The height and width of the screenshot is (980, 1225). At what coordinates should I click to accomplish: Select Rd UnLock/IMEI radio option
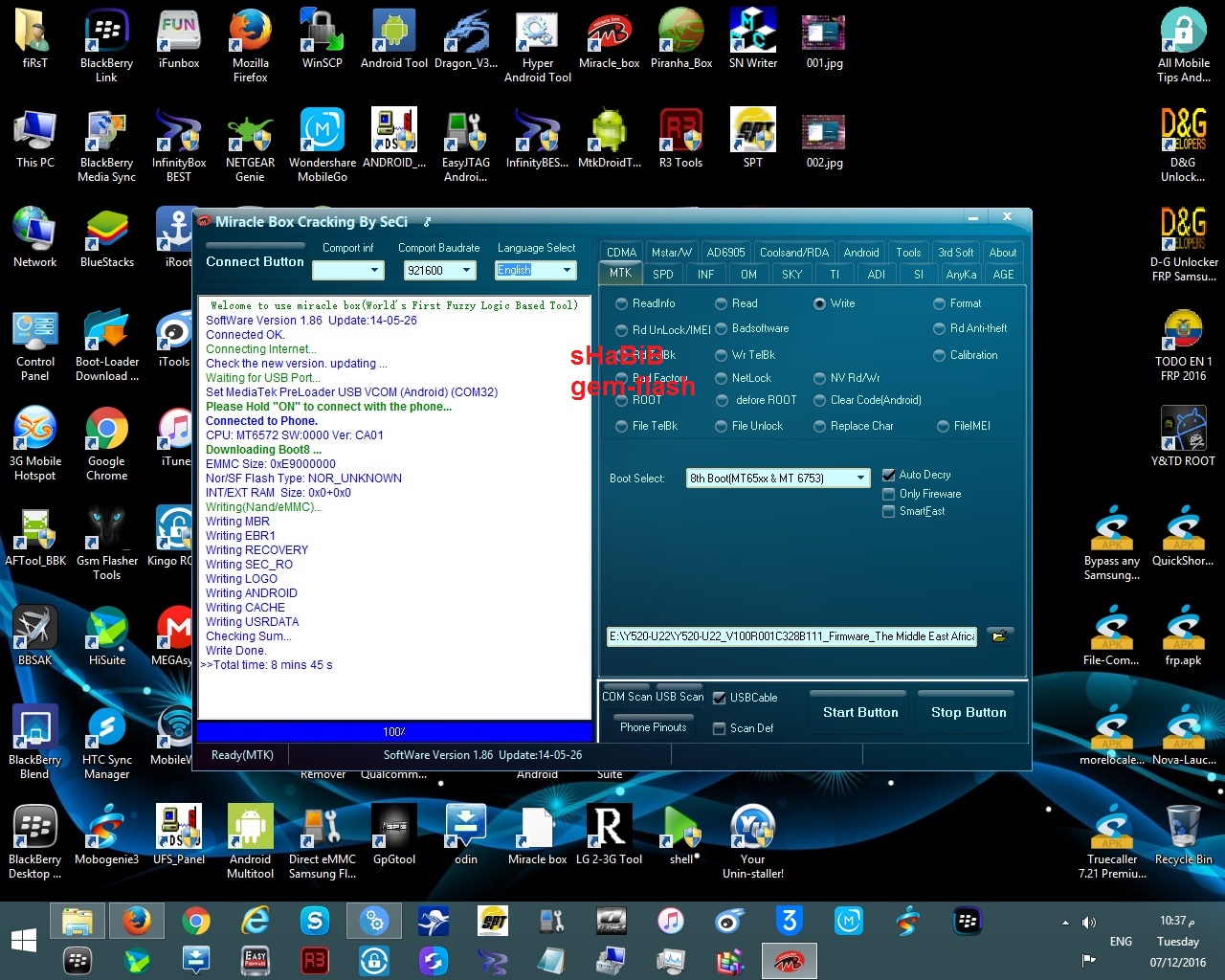click(x=663, y=330)
